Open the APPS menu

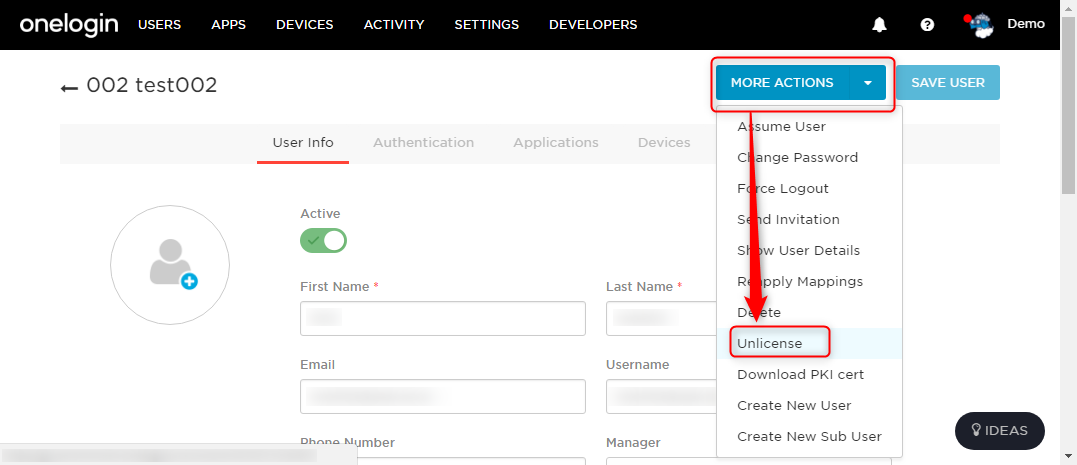pyautogui.click(x=229, y=25)
